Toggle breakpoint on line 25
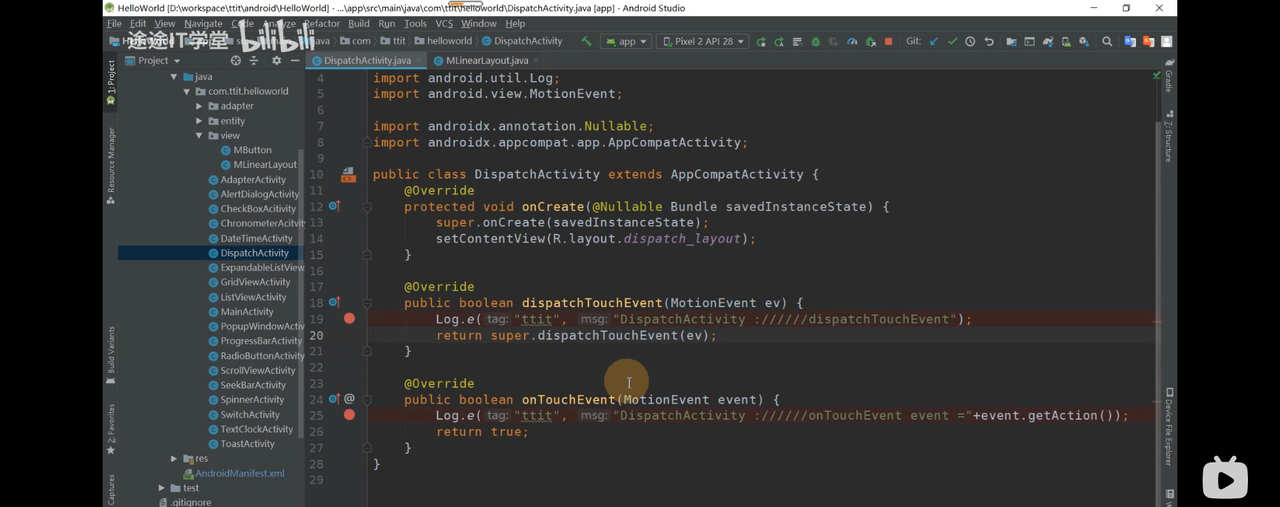Image resolution: width=1280 pixels, height=507 pixels. 349,415
